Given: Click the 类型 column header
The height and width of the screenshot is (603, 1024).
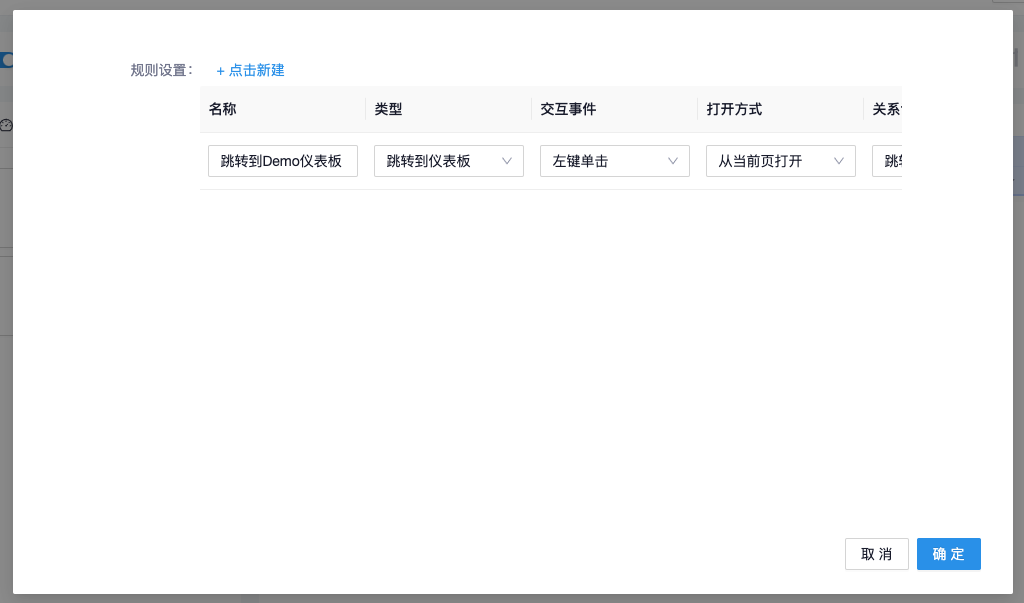Looking at the screenshot, I should click(388, 109).
